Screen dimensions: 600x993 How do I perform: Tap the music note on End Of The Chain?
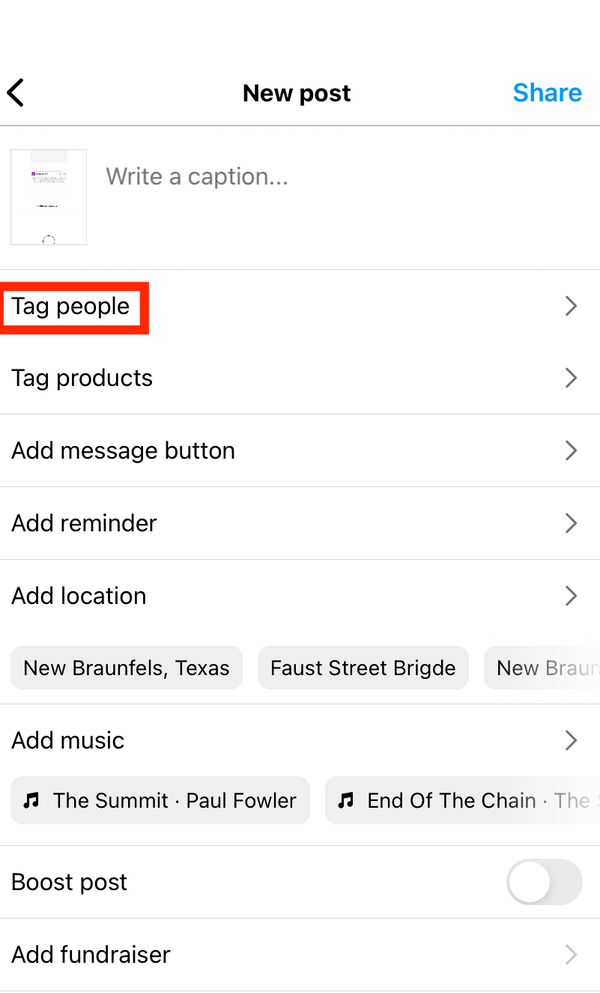coord(346,801)
